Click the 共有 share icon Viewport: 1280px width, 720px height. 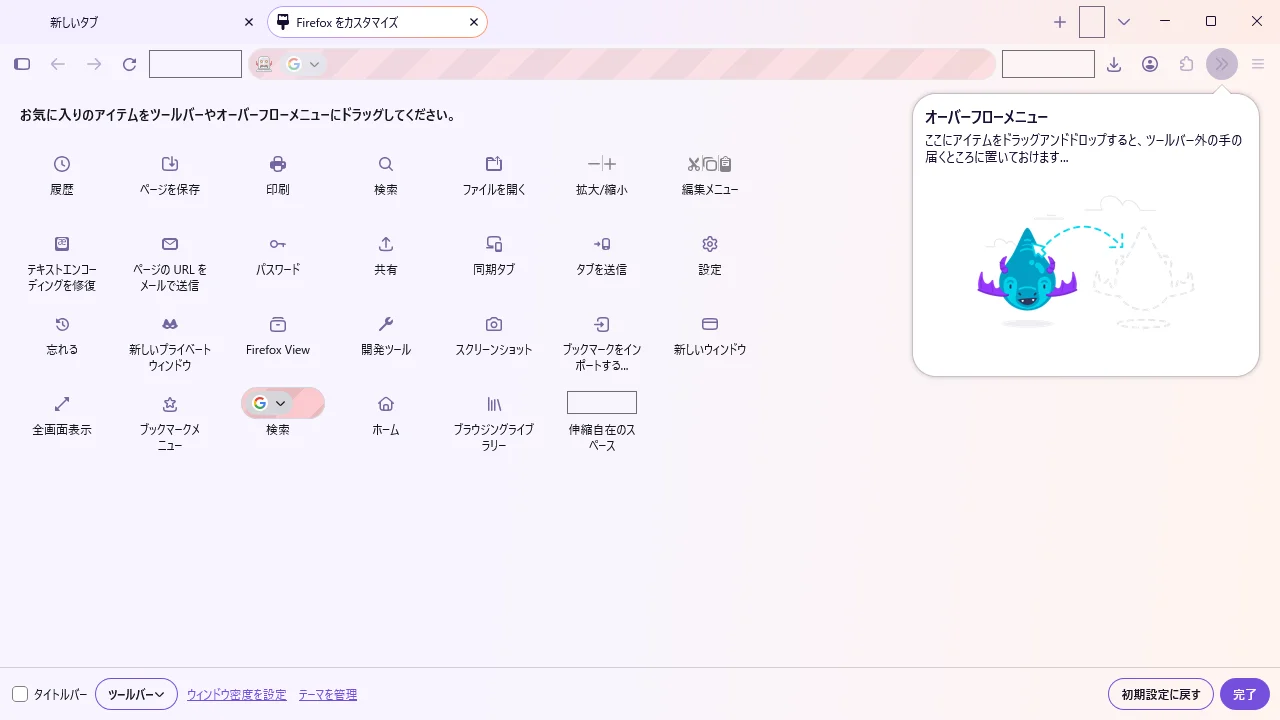(386, 244)
